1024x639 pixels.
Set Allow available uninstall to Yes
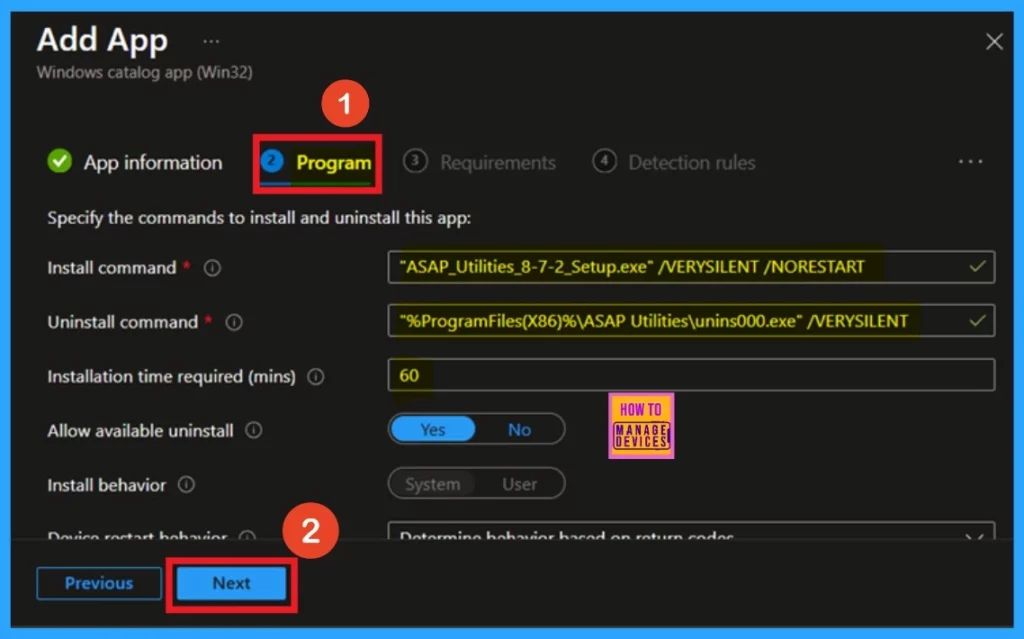(432, 429)
